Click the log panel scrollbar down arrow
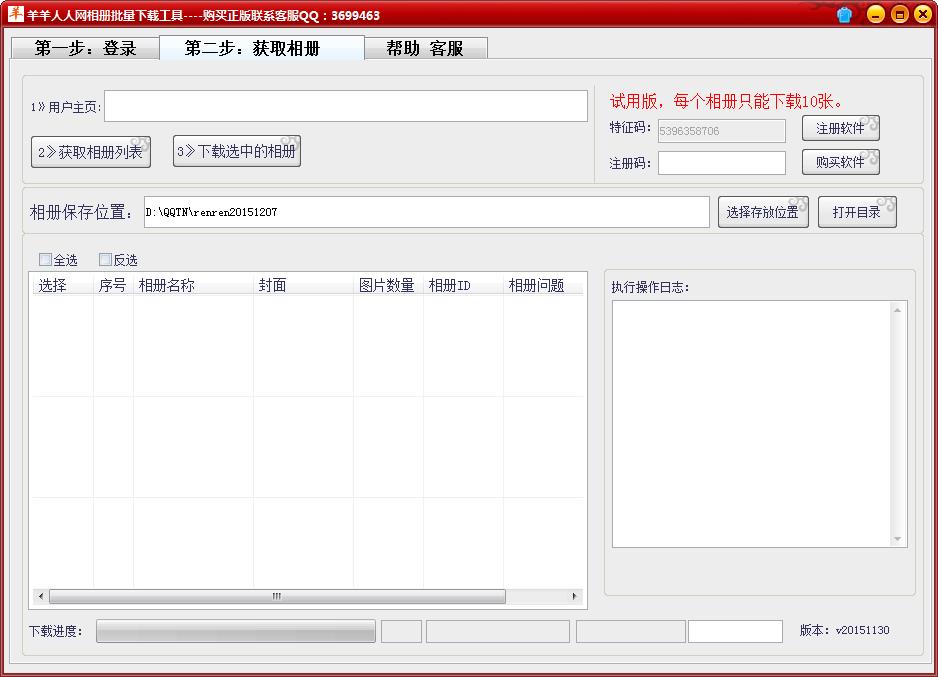The width and height of the screenshot is (938, 677). [x=898, y=539]
